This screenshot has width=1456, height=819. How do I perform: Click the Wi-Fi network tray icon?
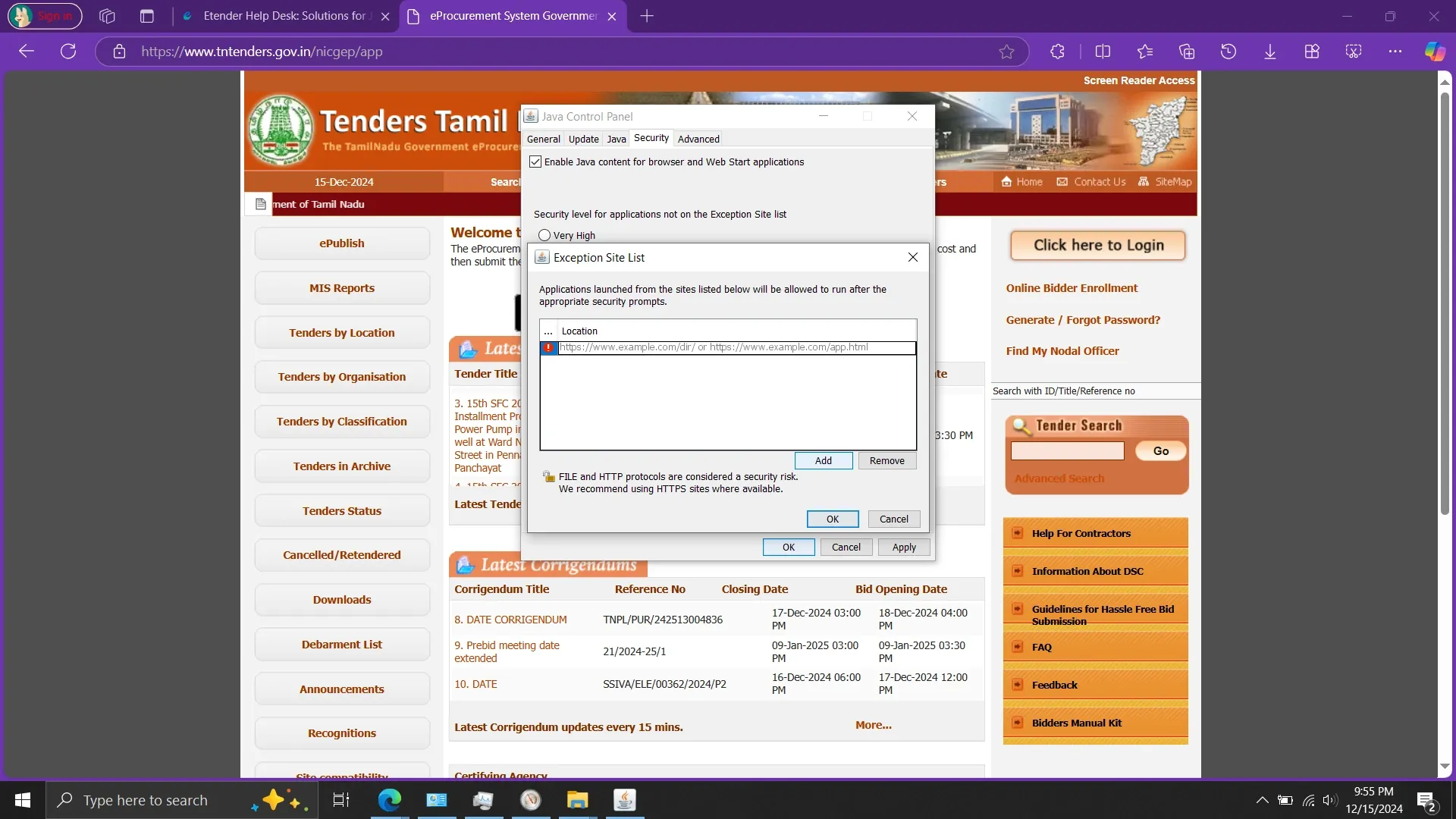tap(1309, 800)
